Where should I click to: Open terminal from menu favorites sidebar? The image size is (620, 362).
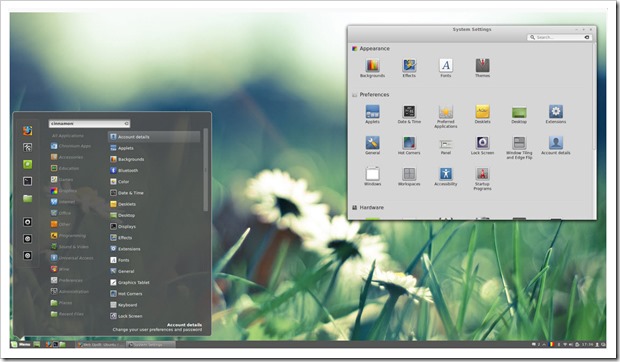point(27,181)
